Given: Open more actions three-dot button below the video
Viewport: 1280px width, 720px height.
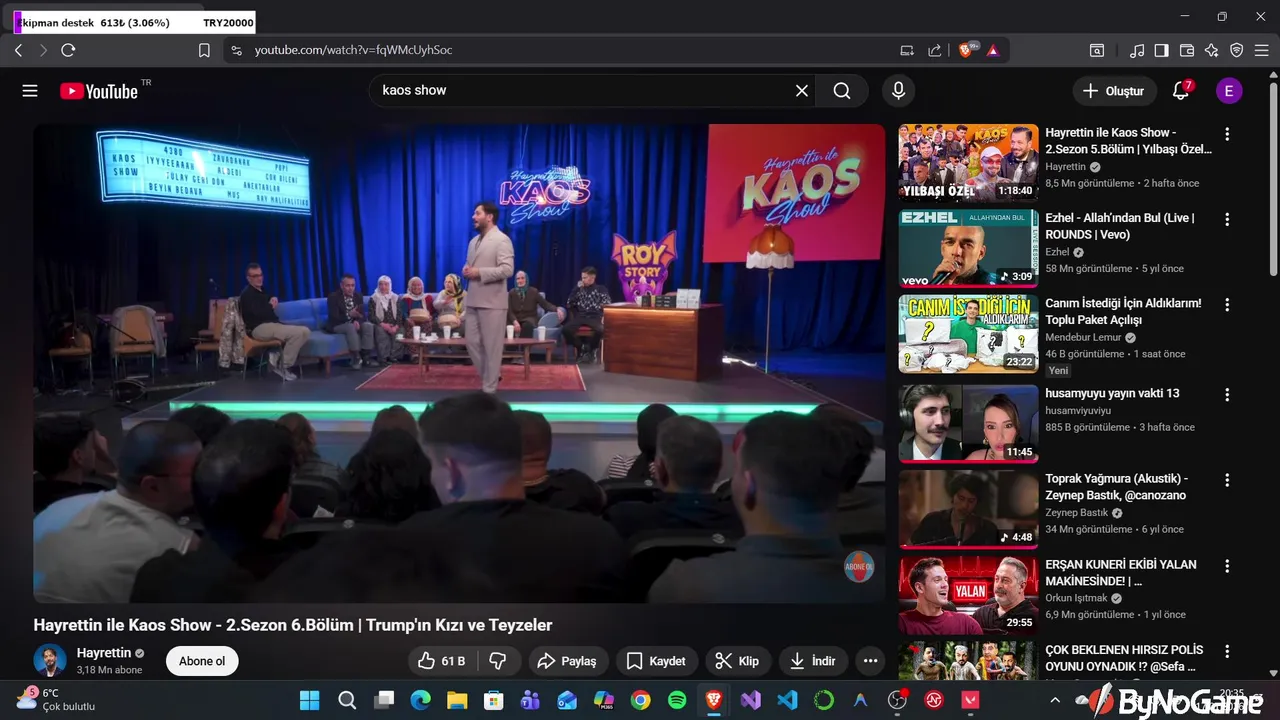Looking at the screenshot, I should tap(870, 661).
